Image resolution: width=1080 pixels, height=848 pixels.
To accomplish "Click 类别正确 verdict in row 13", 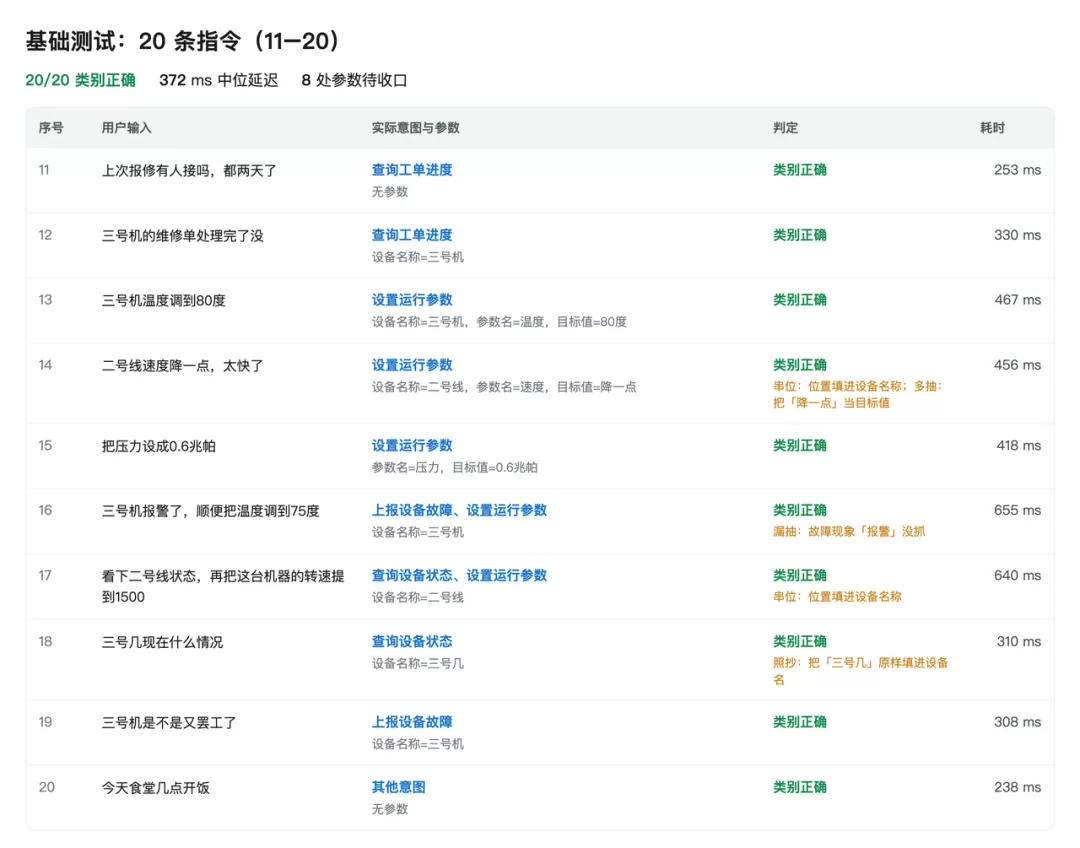I will pos(800,300).
